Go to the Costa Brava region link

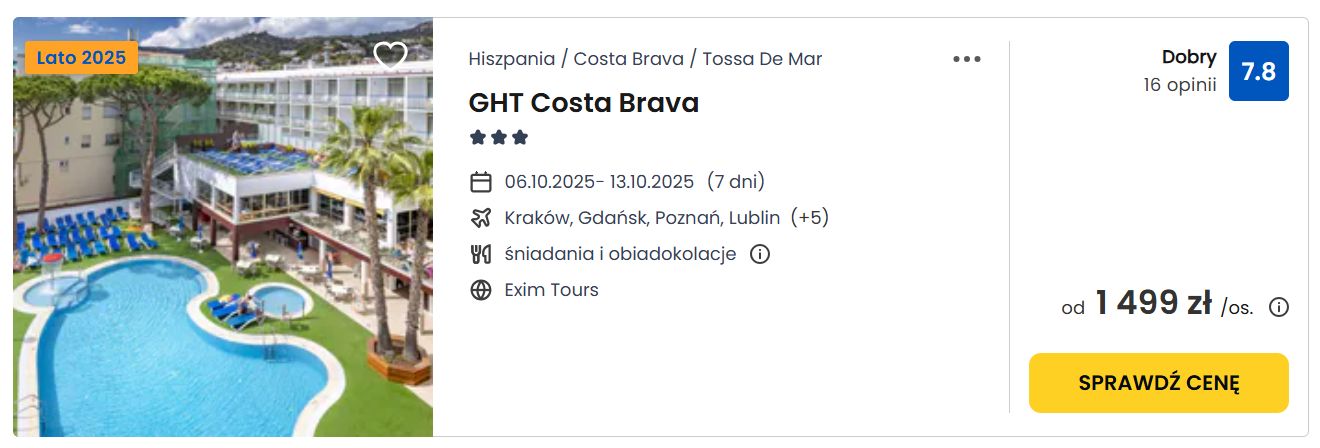pyautogui.click(x=629, y=58)
